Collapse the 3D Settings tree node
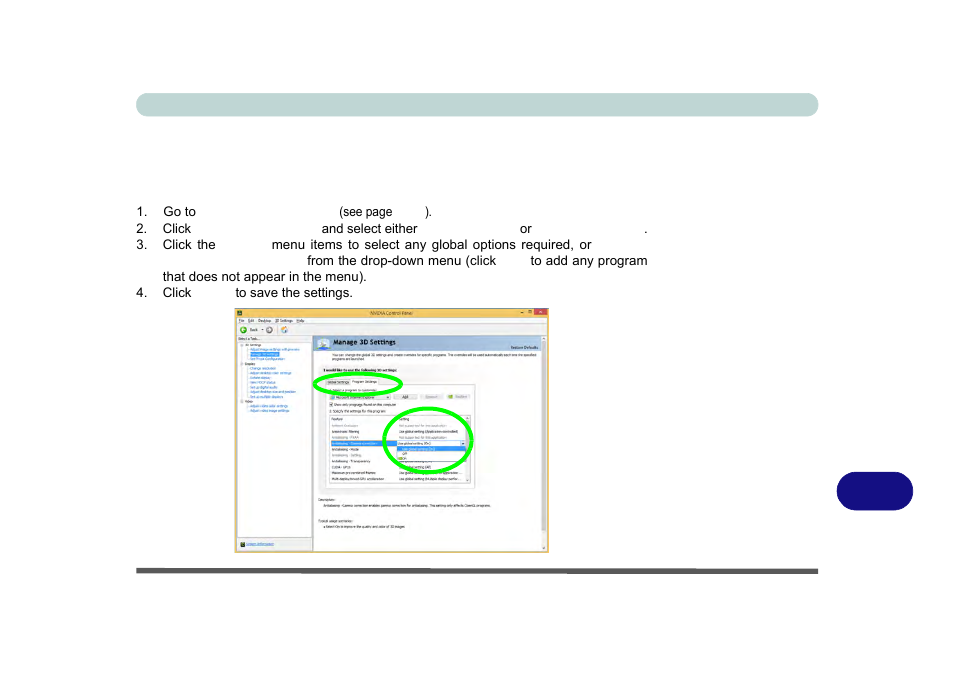This screenshot has width=954, height=673. click(242, 345)
